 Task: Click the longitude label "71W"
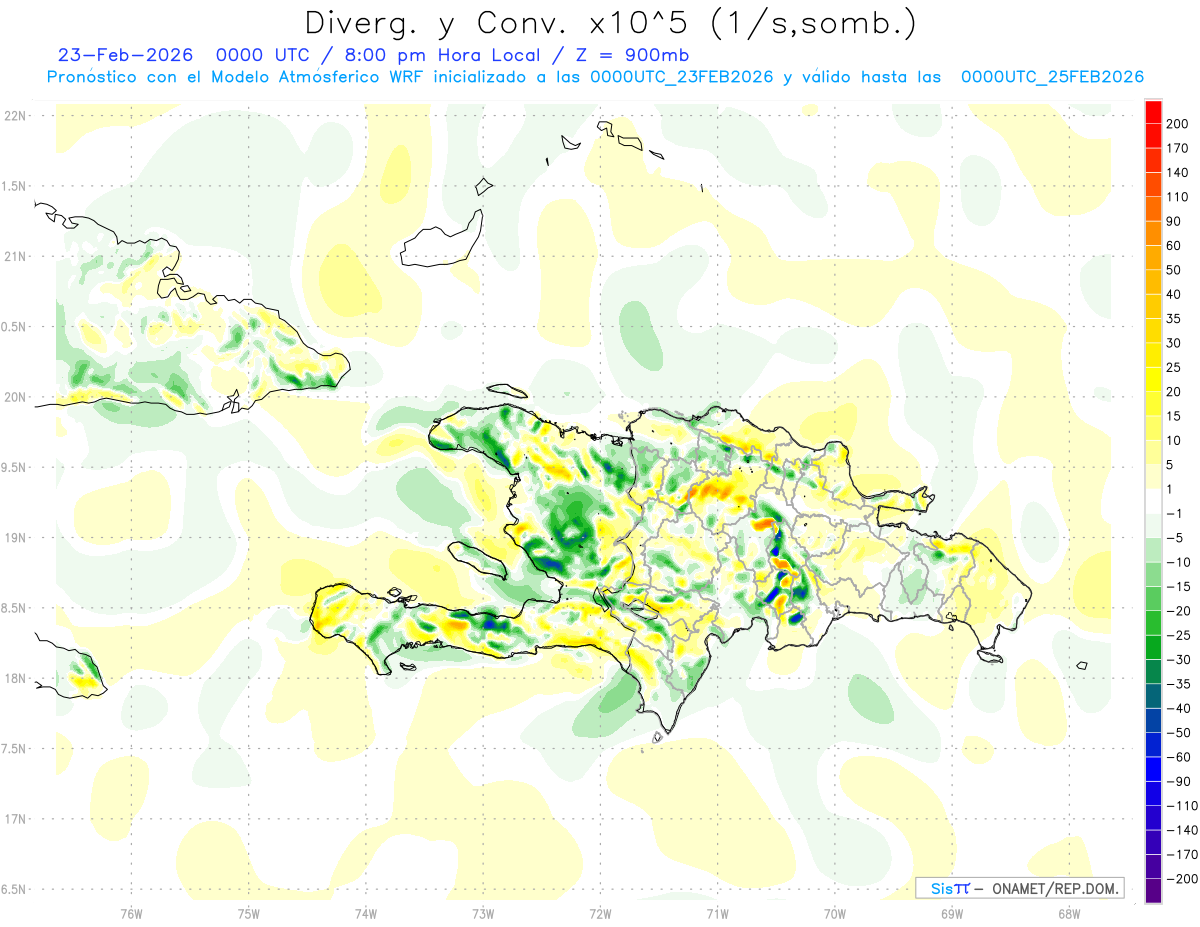[717, 914]
